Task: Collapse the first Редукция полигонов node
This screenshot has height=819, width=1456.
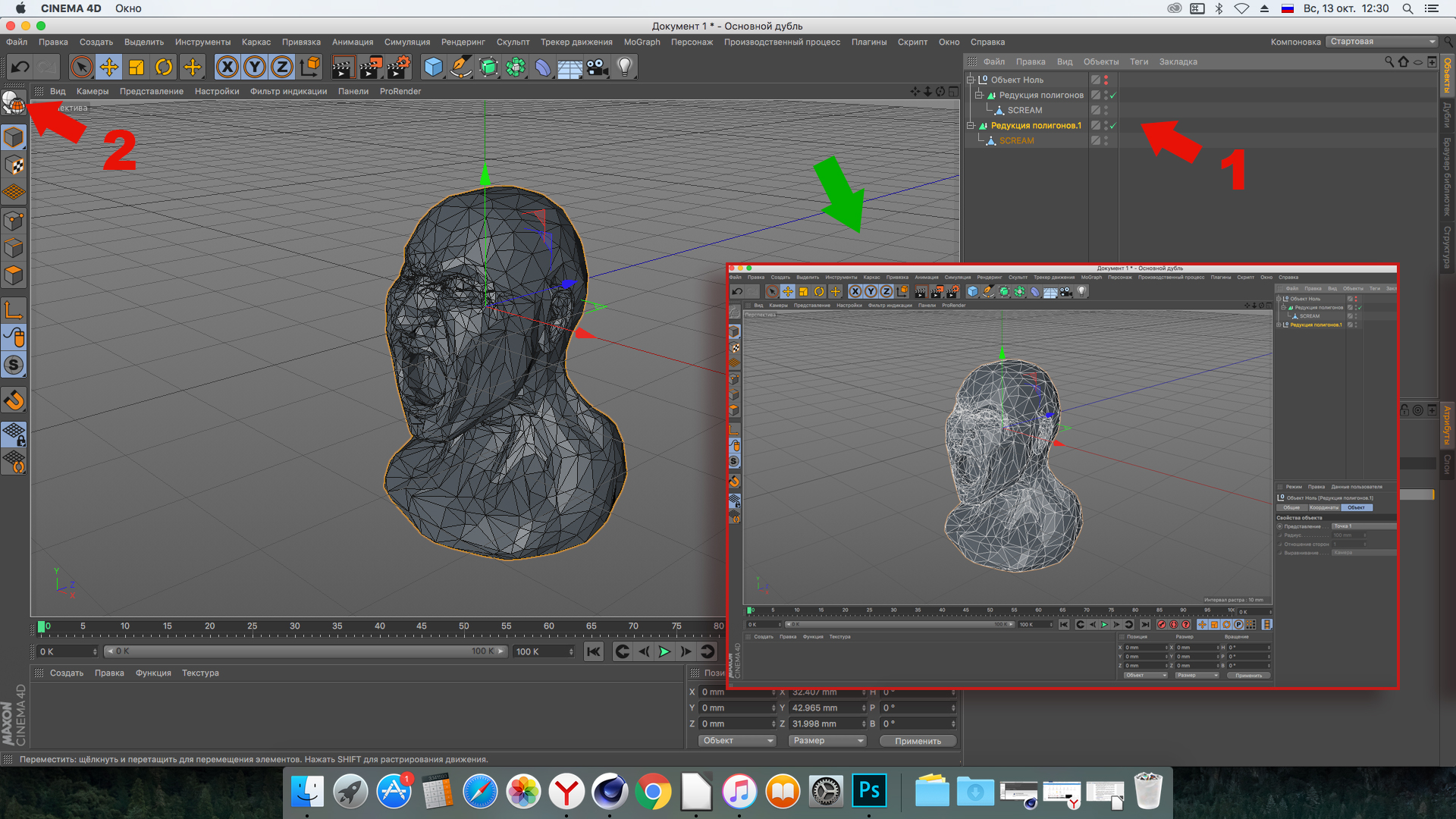Action: pyautogui.click(x=979, y=95)
